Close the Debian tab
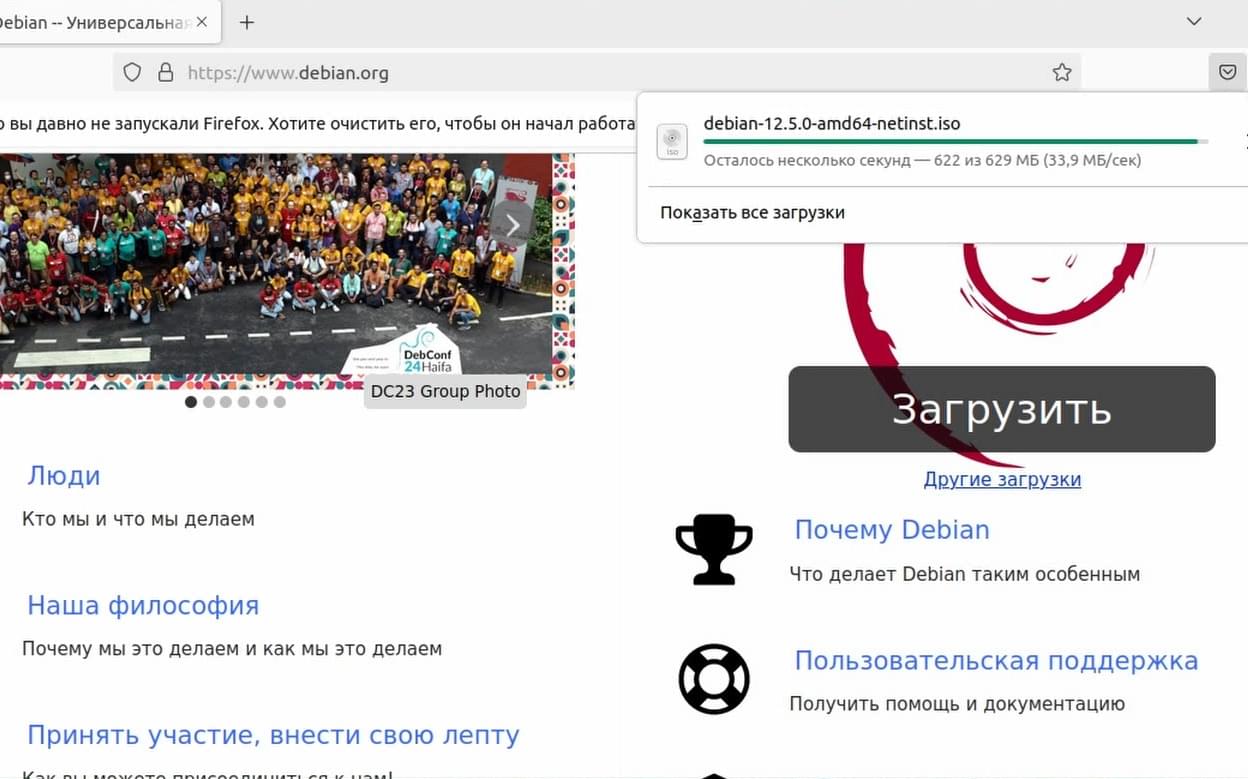Viewport: 1248px width, 779px height. [202, 22]
